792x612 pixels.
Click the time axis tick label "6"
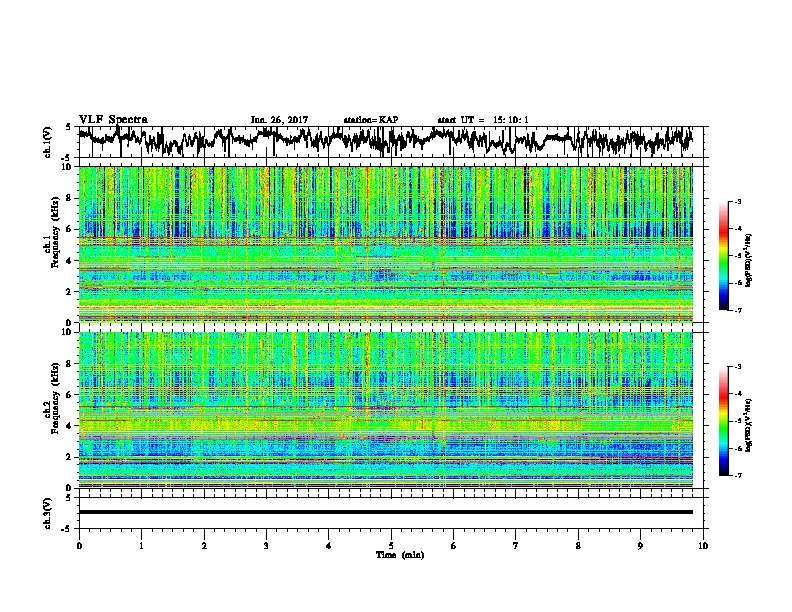point(454,546)
